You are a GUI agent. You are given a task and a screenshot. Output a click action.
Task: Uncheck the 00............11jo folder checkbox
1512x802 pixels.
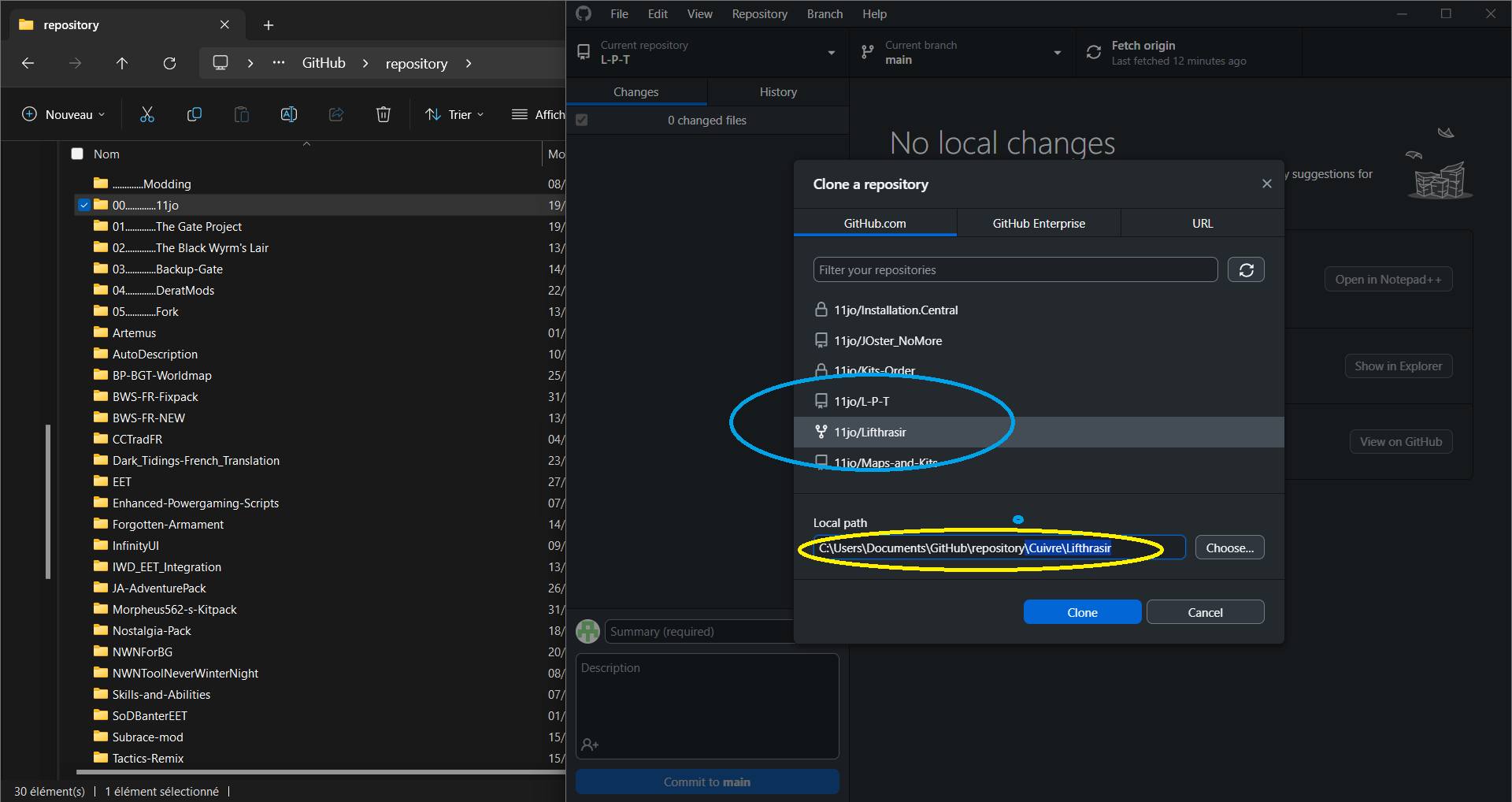84,205
